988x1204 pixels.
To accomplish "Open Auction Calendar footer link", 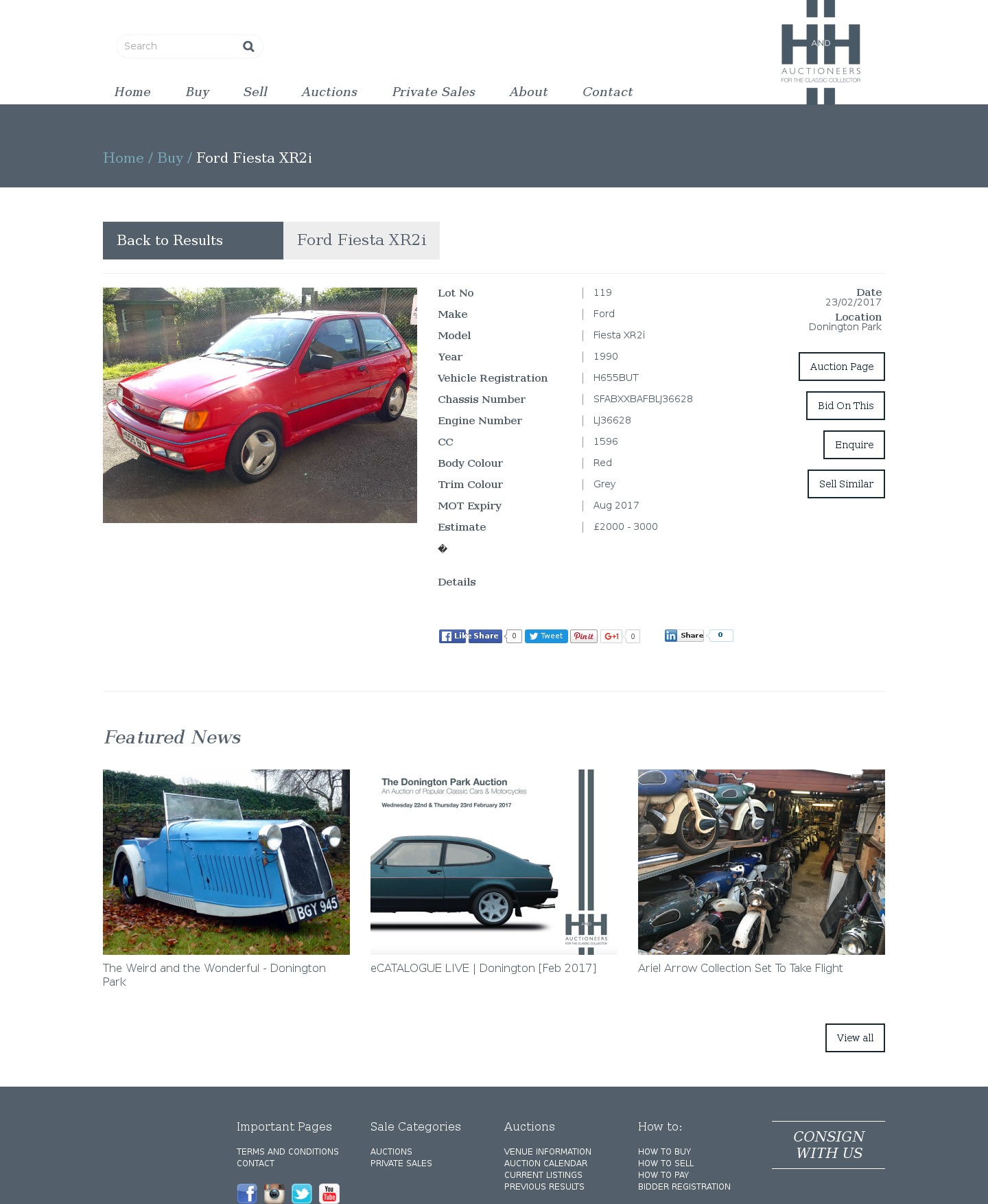I will pyautogui.click(x=545, y=1164).
